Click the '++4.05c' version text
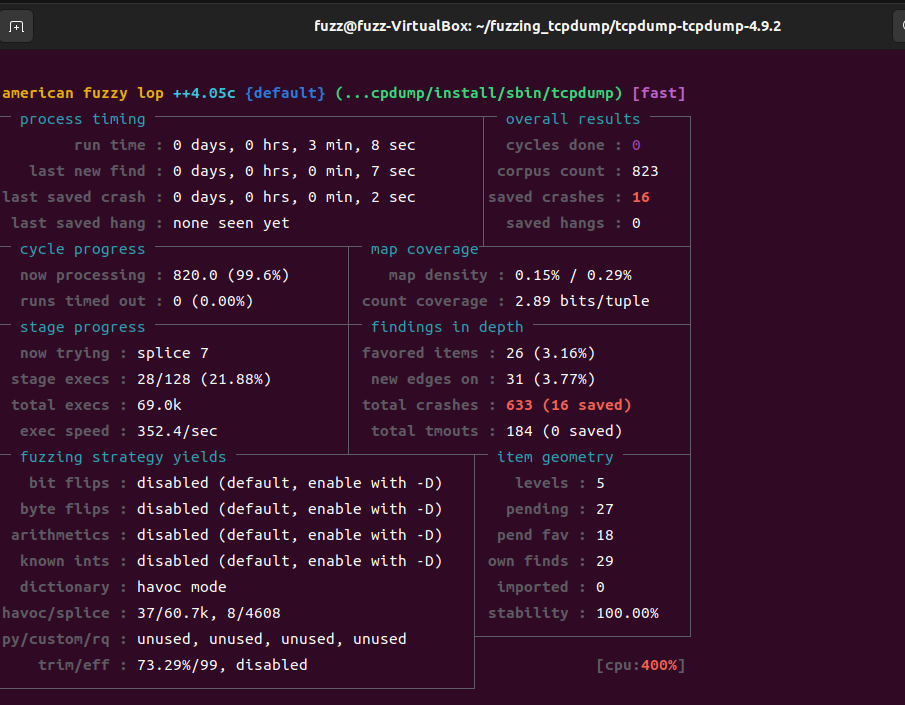Image resolution: width=905 pixels, height=705 pixels. click(x=204, y=93)
